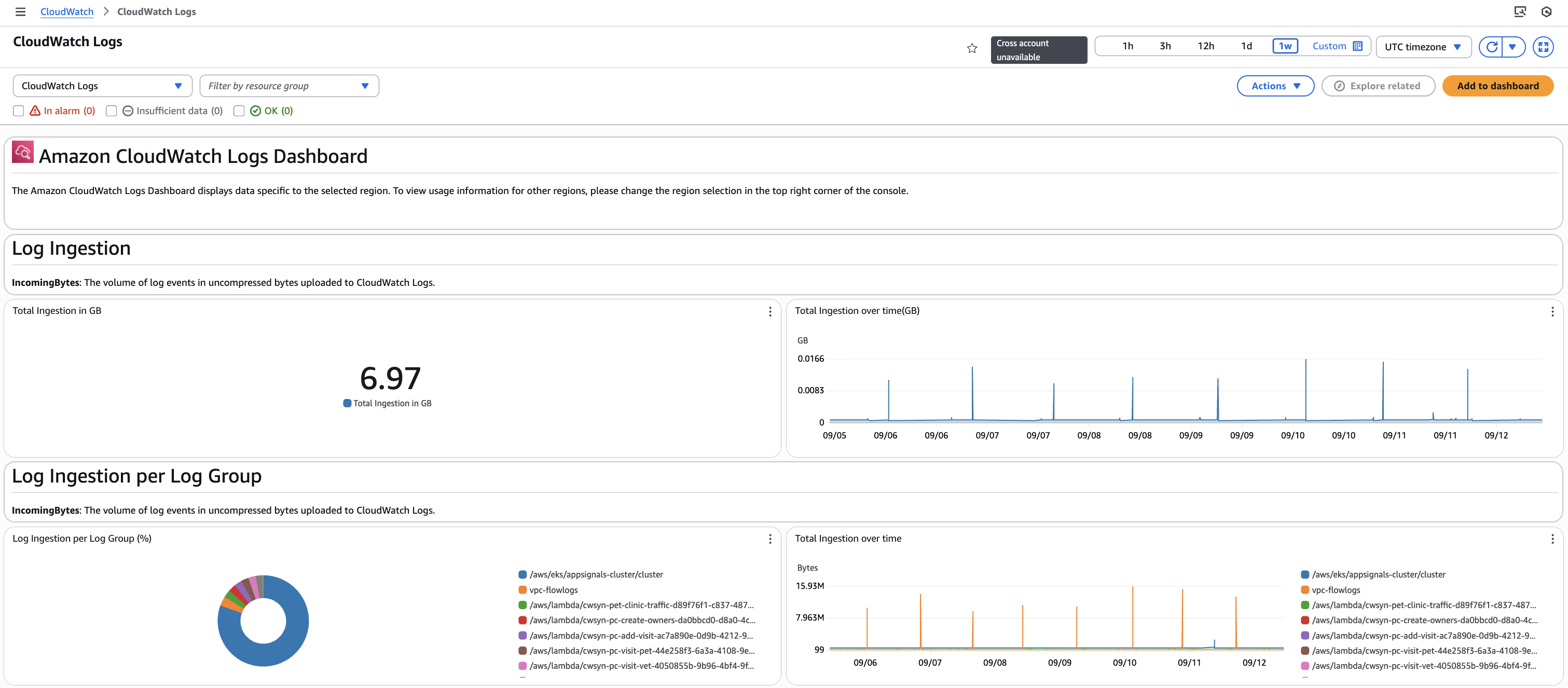Click the Add to dashboard button
This screenshot has width=1568, height=688.
(1497, 85)
